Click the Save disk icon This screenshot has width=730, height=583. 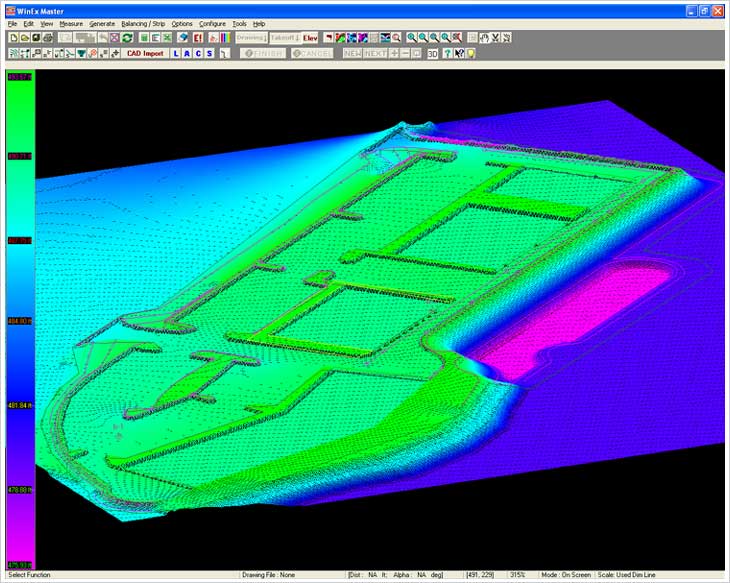click(x=36, y=38)
